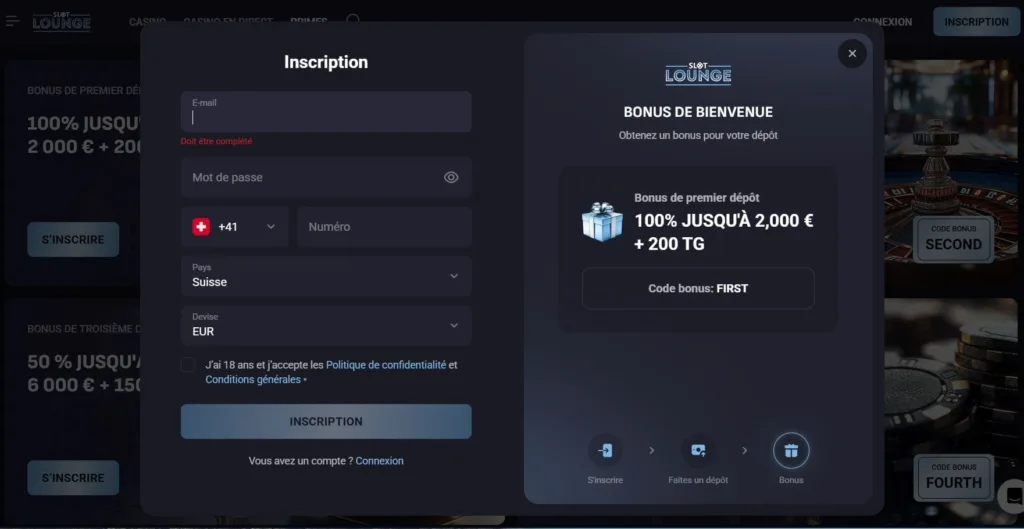Click the Swiss flag icon
This screenshot has height=529, width=1024.
(x=201, y=227)
